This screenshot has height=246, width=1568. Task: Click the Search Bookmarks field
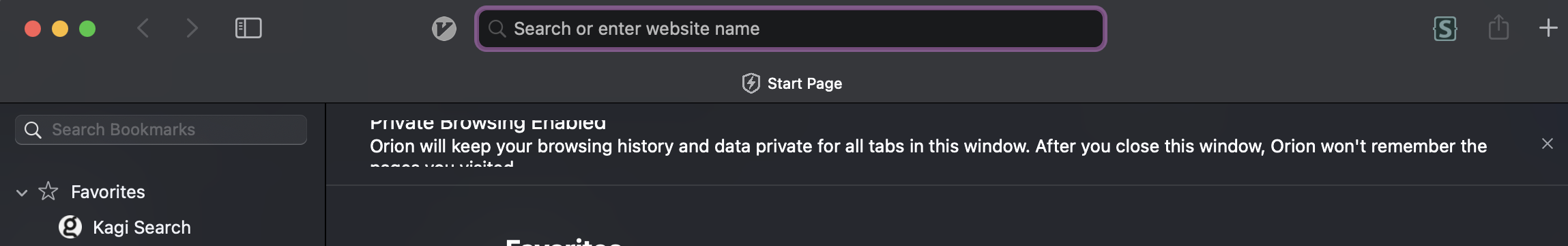click(161, 130)
